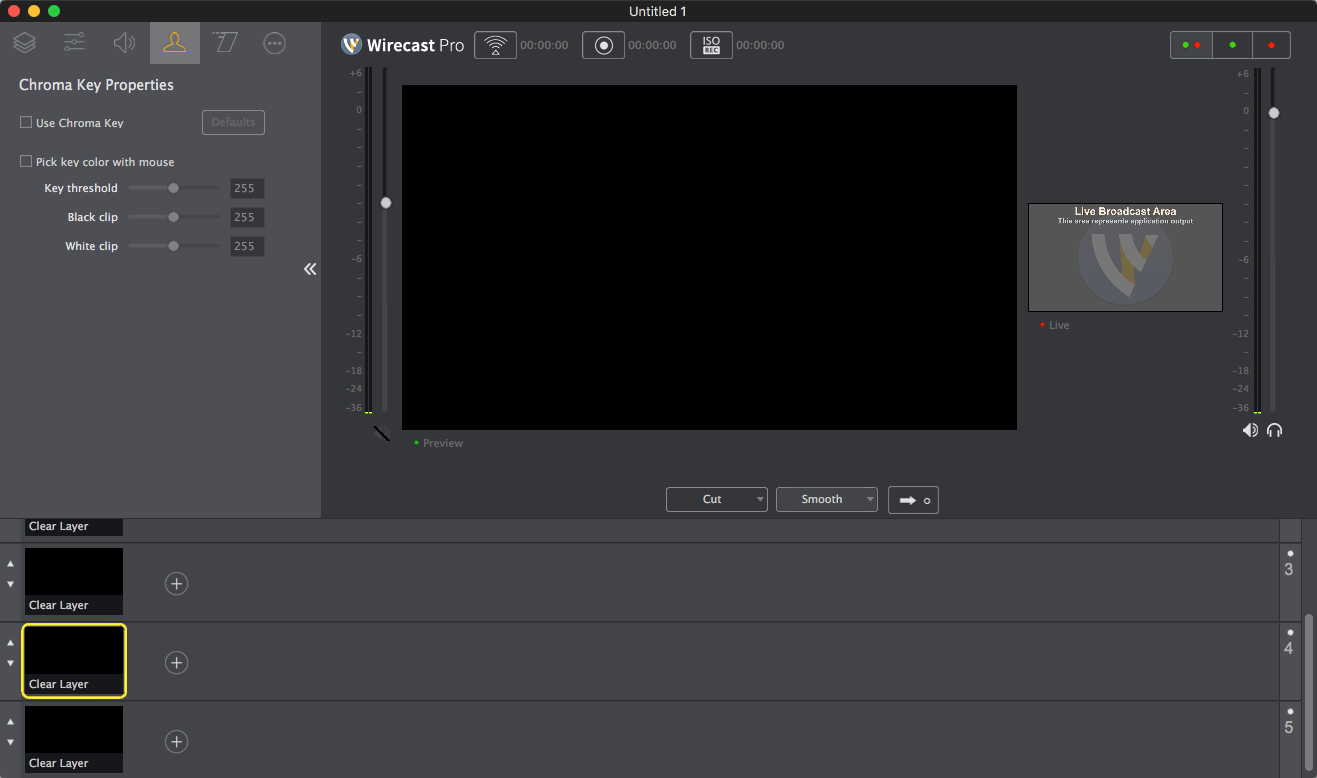Adjust the White clip slider
Viewport: 1317px width, 778px height.
174,246
